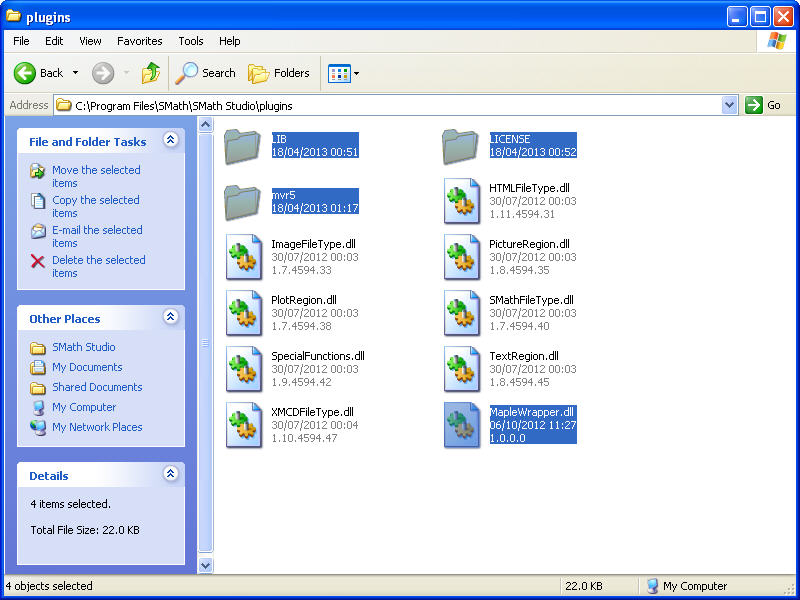The image size is (800, 600).
Task: Select the LIB folder icon
Action: (243, 146)
